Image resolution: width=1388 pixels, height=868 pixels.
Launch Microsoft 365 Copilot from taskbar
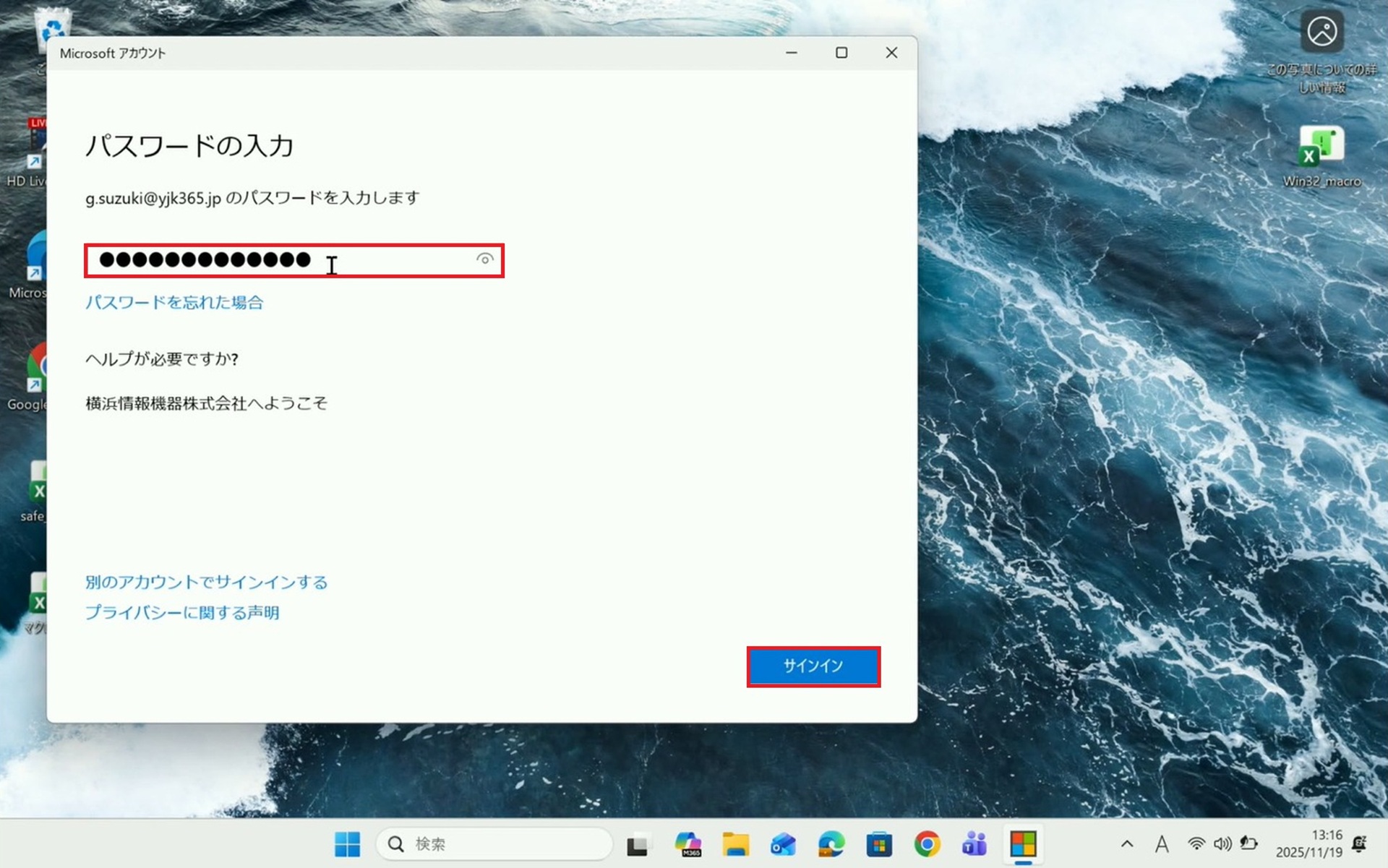tap(687, 843)
